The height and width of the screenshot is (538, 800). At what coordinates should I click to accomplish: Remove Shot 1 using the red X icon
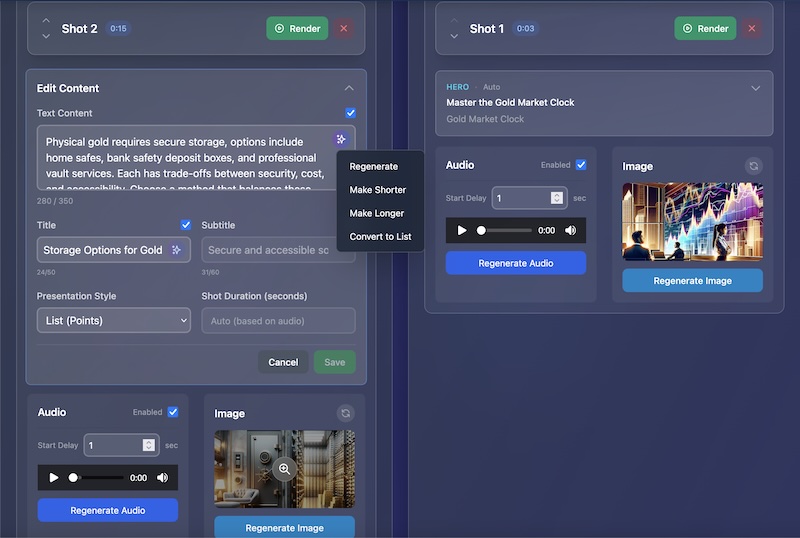(x=752, y=29)
